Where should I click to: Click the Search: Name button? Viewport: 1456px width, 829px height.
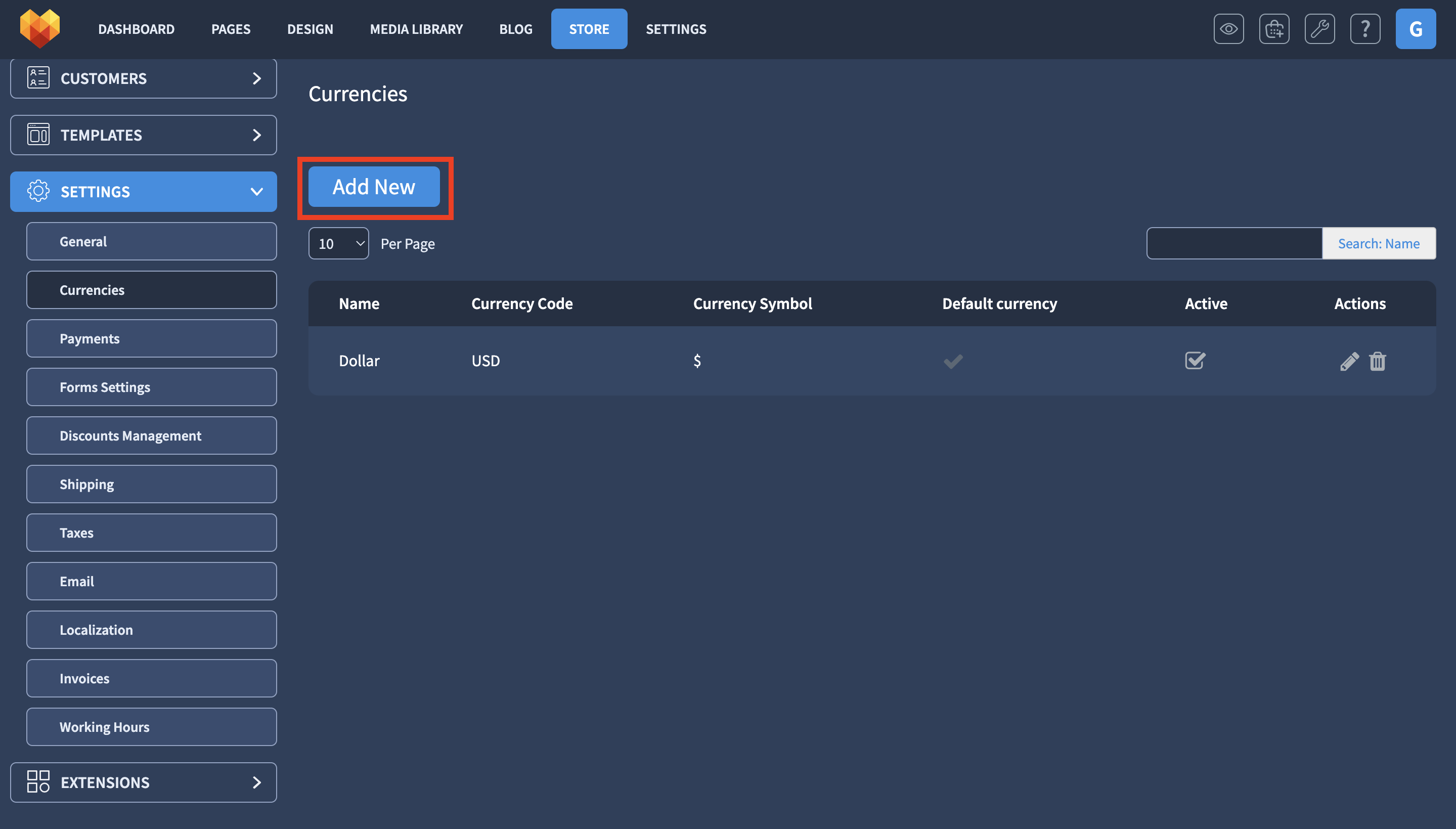[x=1378, y=244]
